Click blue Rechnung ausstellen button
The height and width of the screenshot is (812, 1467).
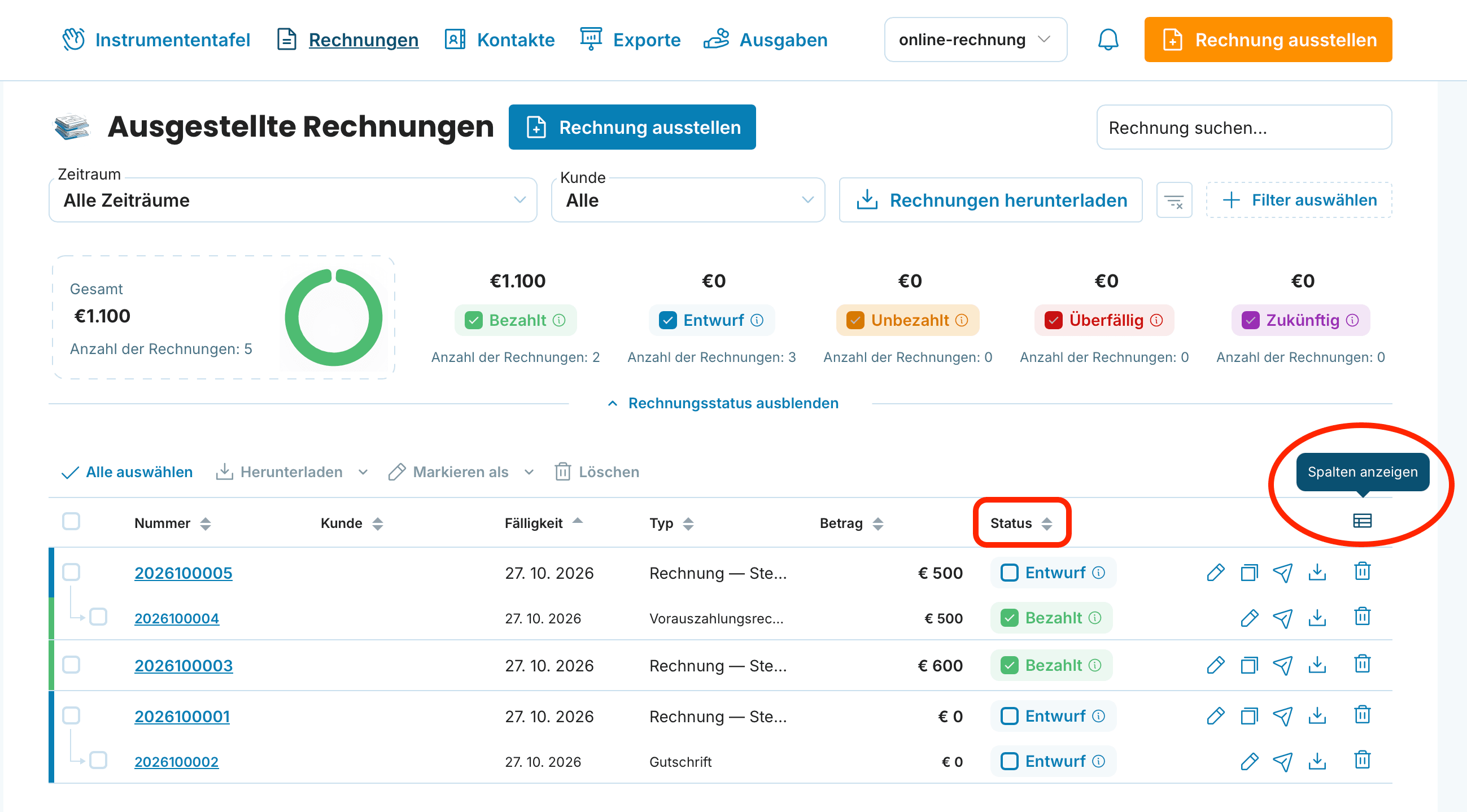click(x=632, y=127)
